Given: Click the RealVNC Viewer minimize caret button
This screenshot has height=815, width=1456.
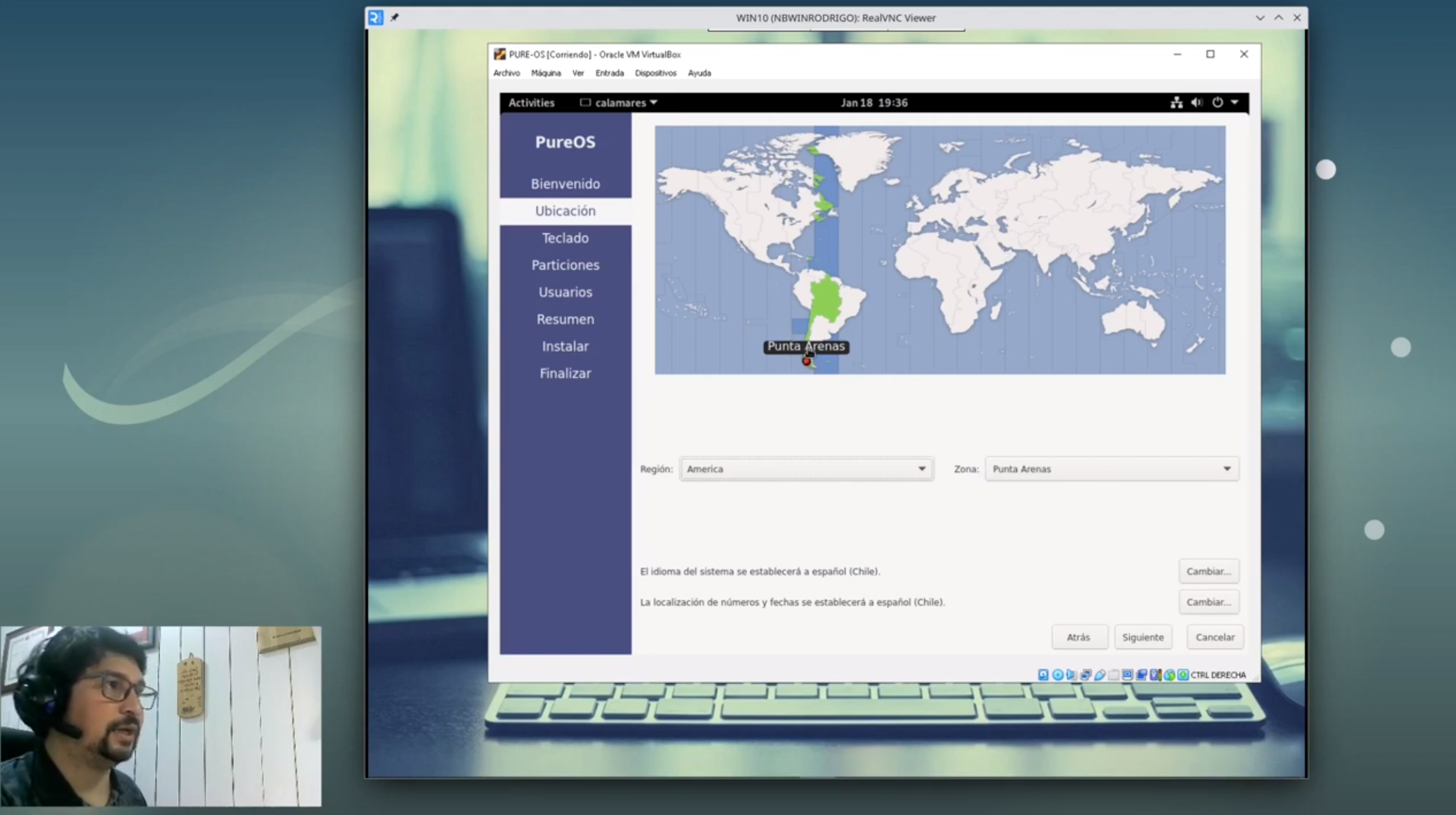Looking at the screenshot, I should [1260, 18].
